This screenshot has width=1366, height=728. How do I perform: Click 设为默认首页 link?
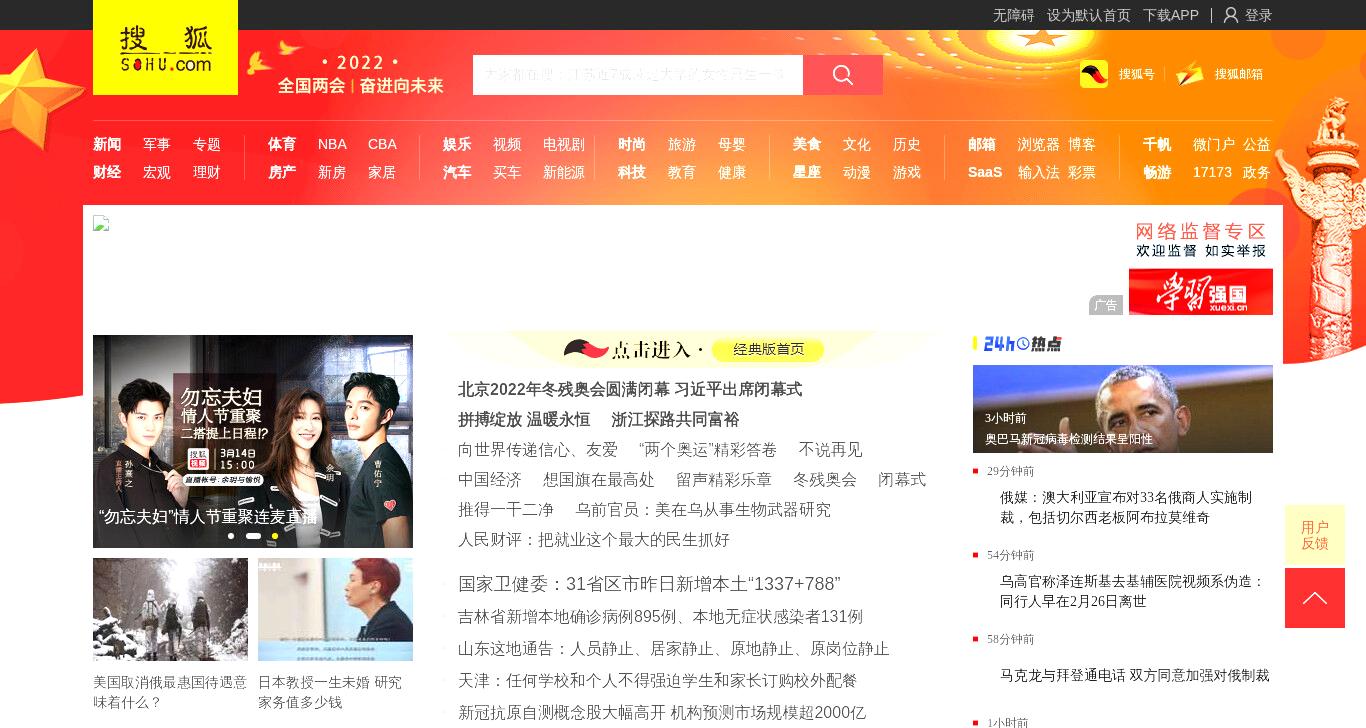(x=1089, y=15)
